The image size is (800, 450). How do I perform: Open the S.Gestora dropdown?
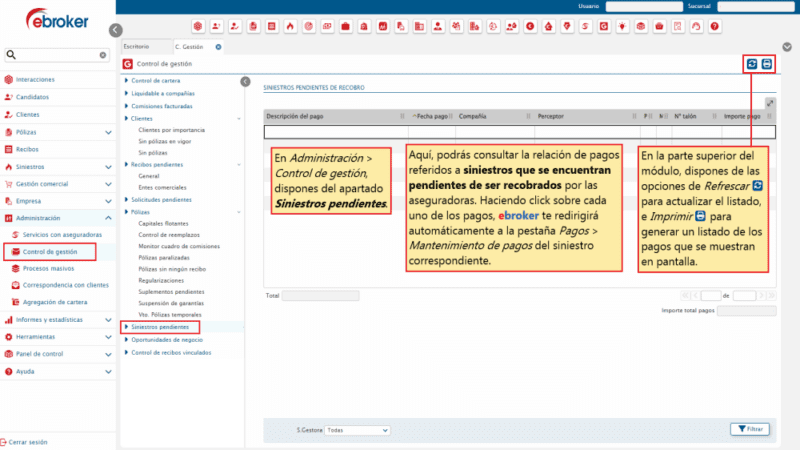click(x=357, y=430)
